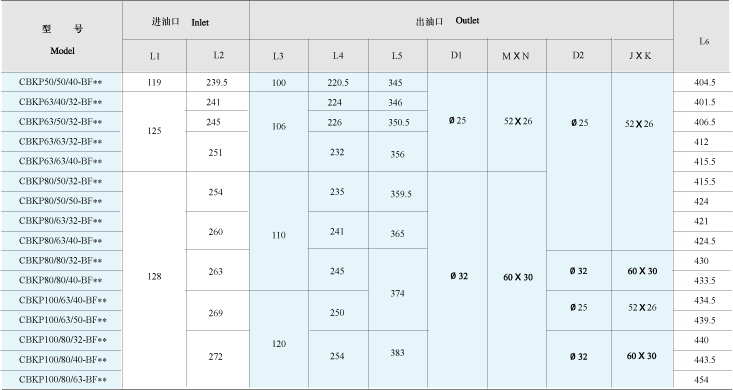Select the L6 value 454 cell
The width and height of the screenshot is (733, 390).
tap(703, 379)
